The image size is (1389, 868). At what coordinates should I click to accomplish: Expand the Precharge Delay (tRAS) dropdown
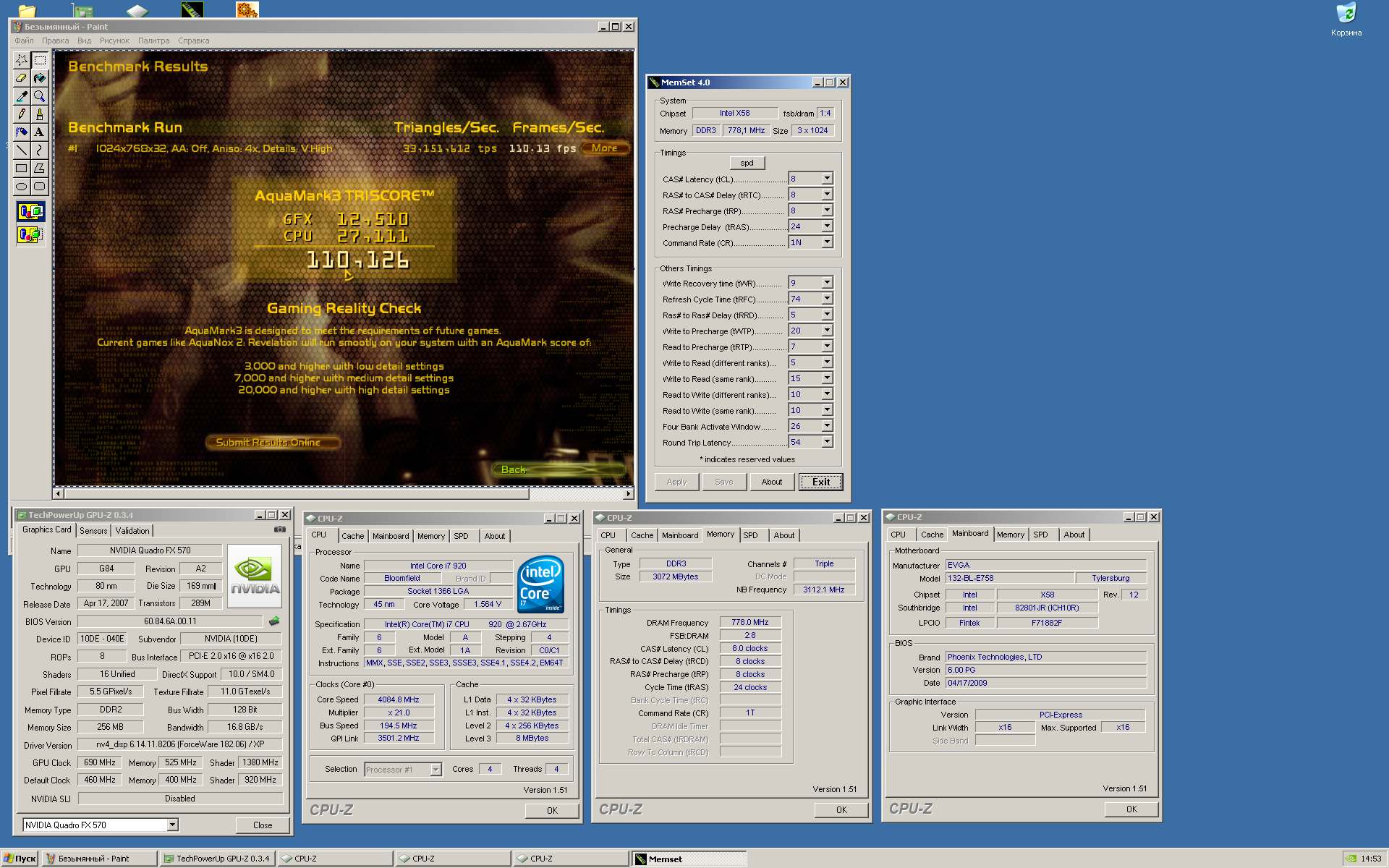(828, 226)
